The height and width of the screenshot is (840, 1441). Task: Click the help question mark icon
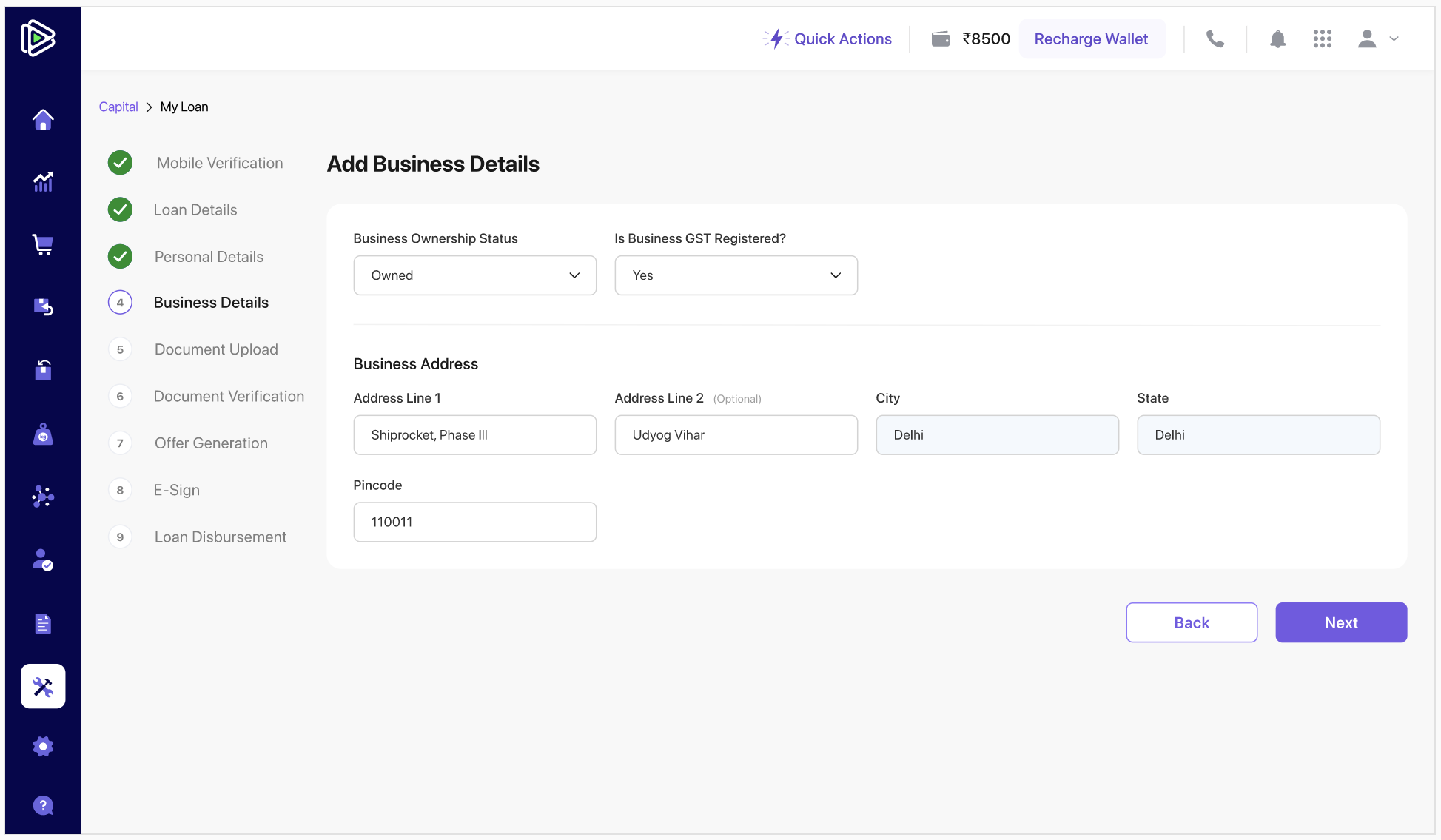(x=43, y=805)
